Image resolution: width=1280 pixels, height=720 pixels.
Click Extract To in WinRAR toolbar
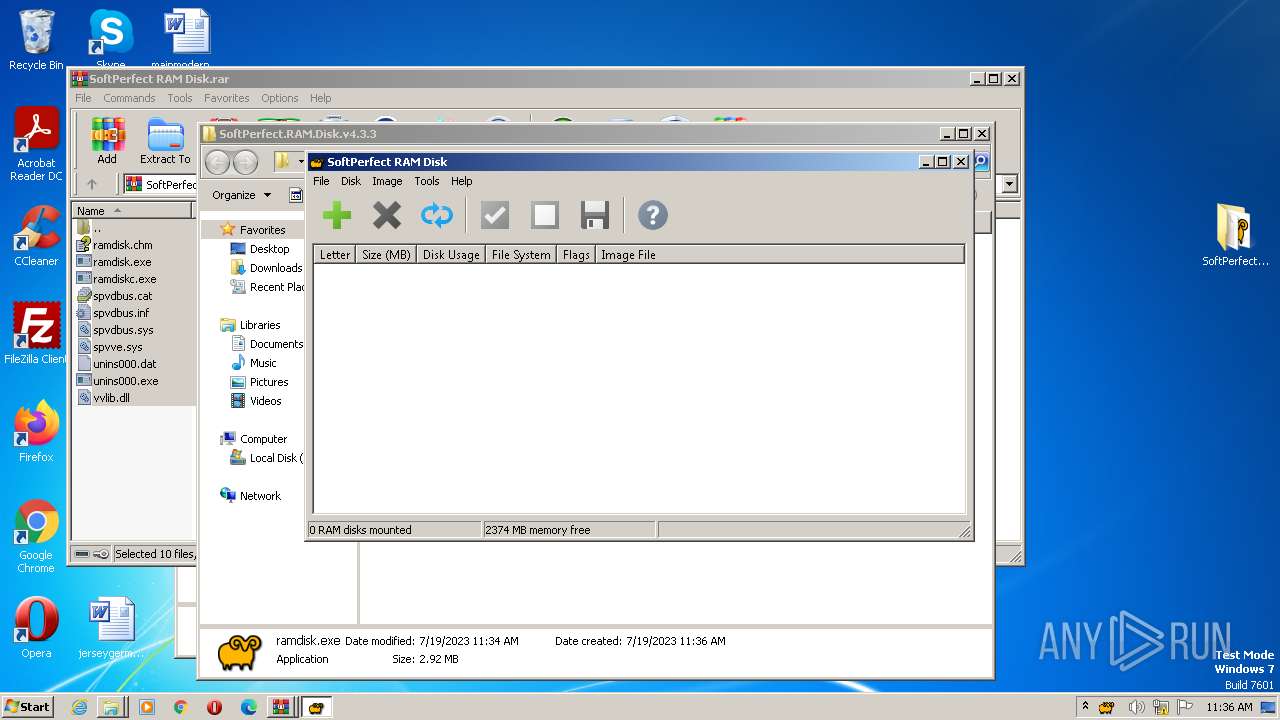(165, 141)
